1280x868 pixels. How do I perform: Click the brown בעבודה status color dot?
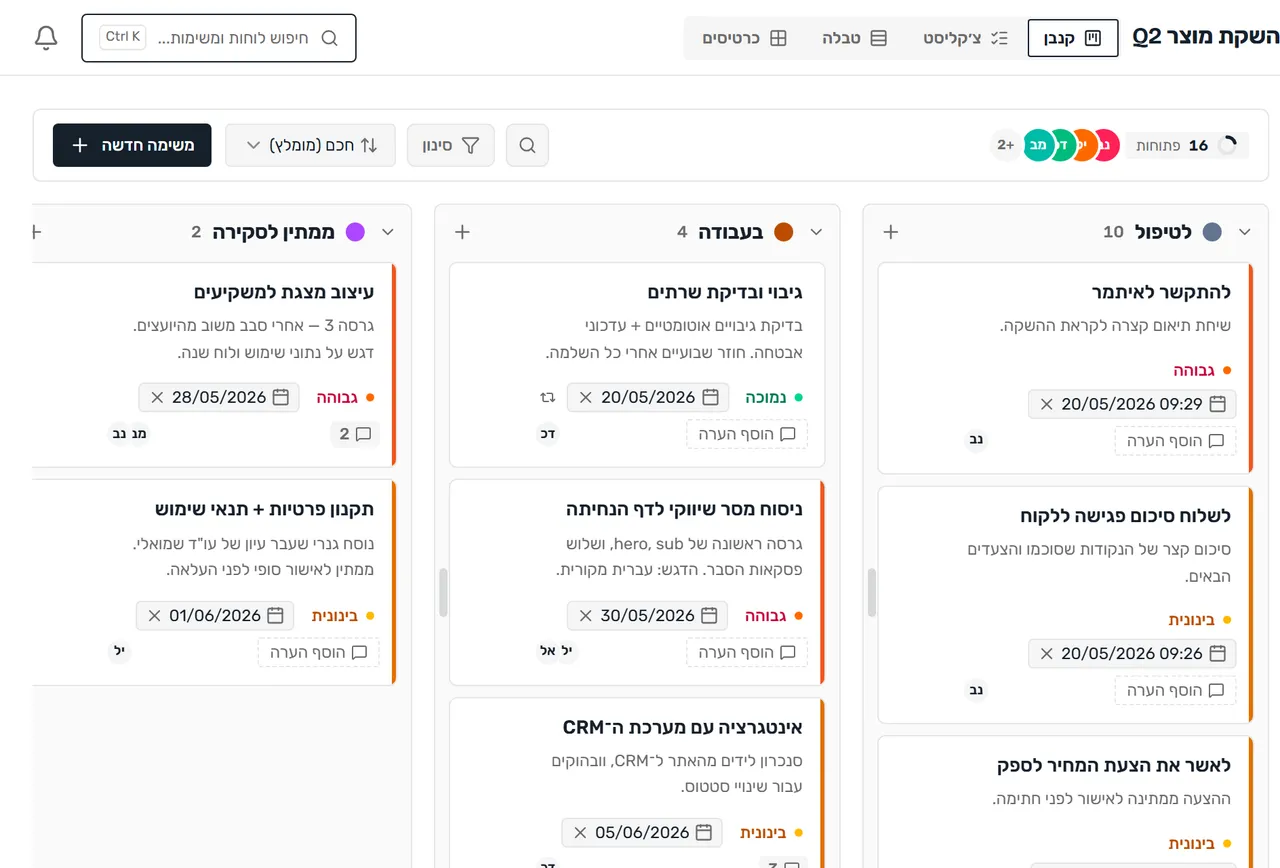(784, 232)
